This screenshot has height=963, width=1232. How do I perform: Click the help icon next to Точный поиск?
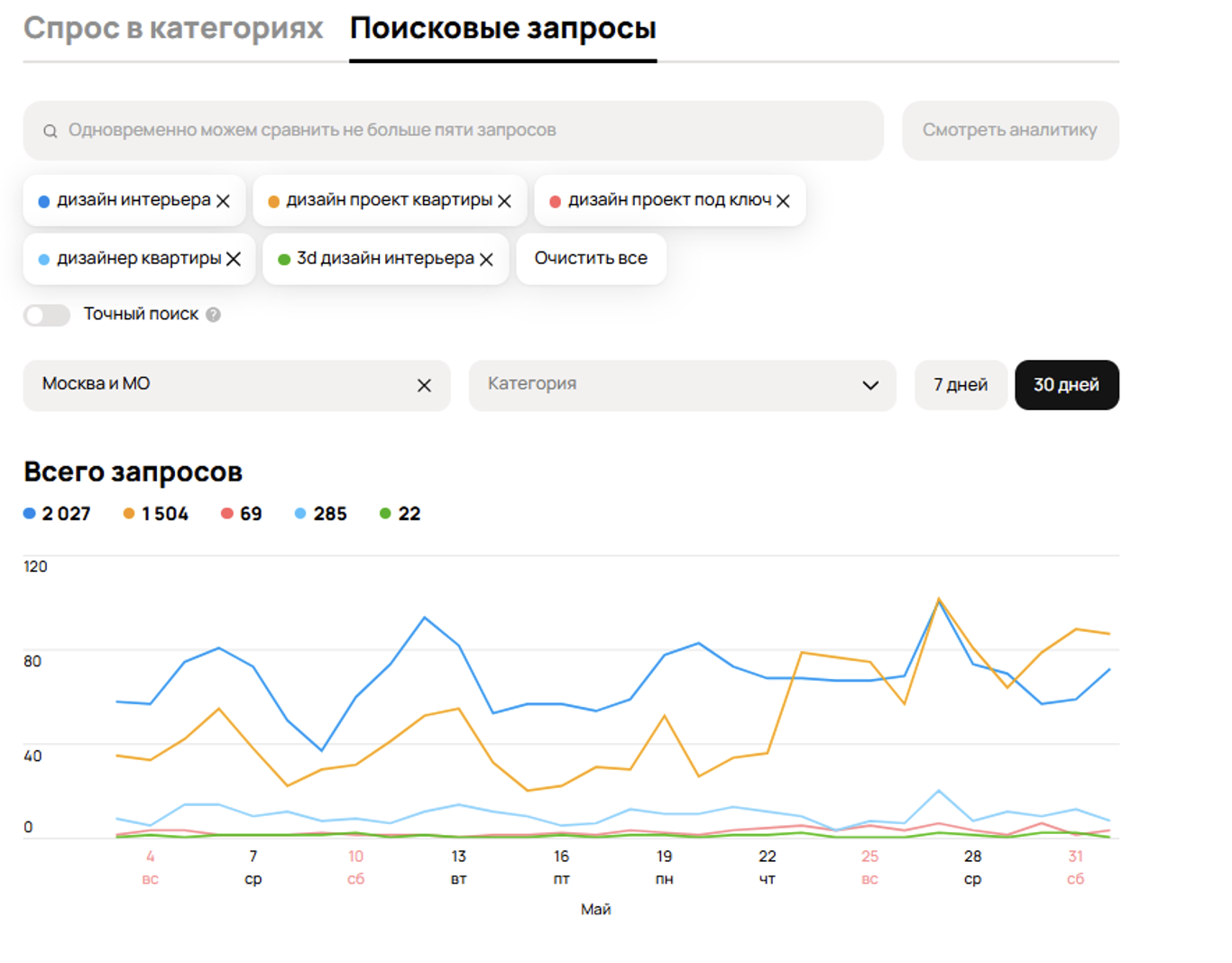[213, 315]
